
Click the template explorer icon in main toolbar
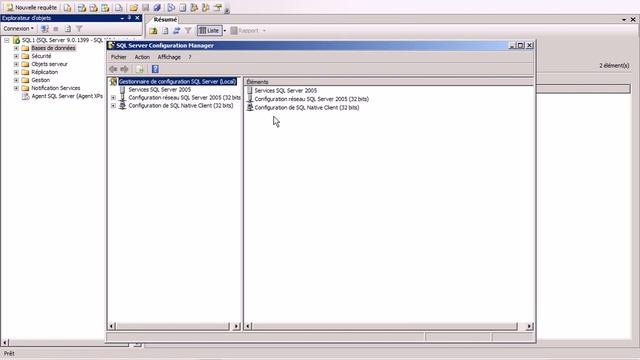coord(206,7)
